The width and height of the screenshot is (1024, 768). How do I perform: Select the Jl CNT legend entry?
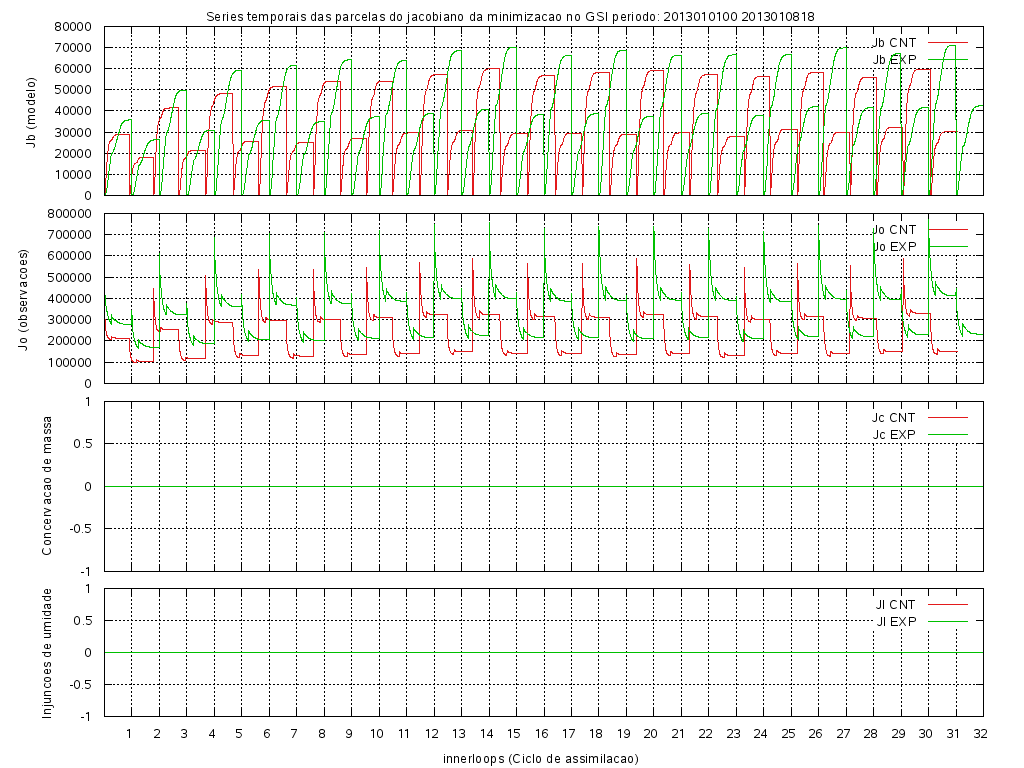(x=896, y=604)
